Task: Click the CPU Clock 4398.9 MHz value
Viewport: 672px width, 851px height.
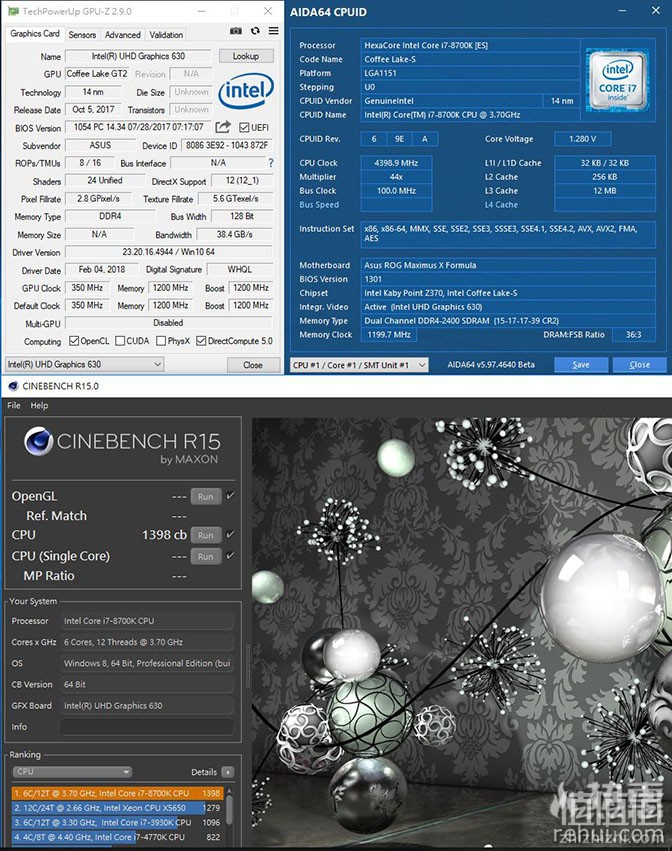Action: [396, 163]
